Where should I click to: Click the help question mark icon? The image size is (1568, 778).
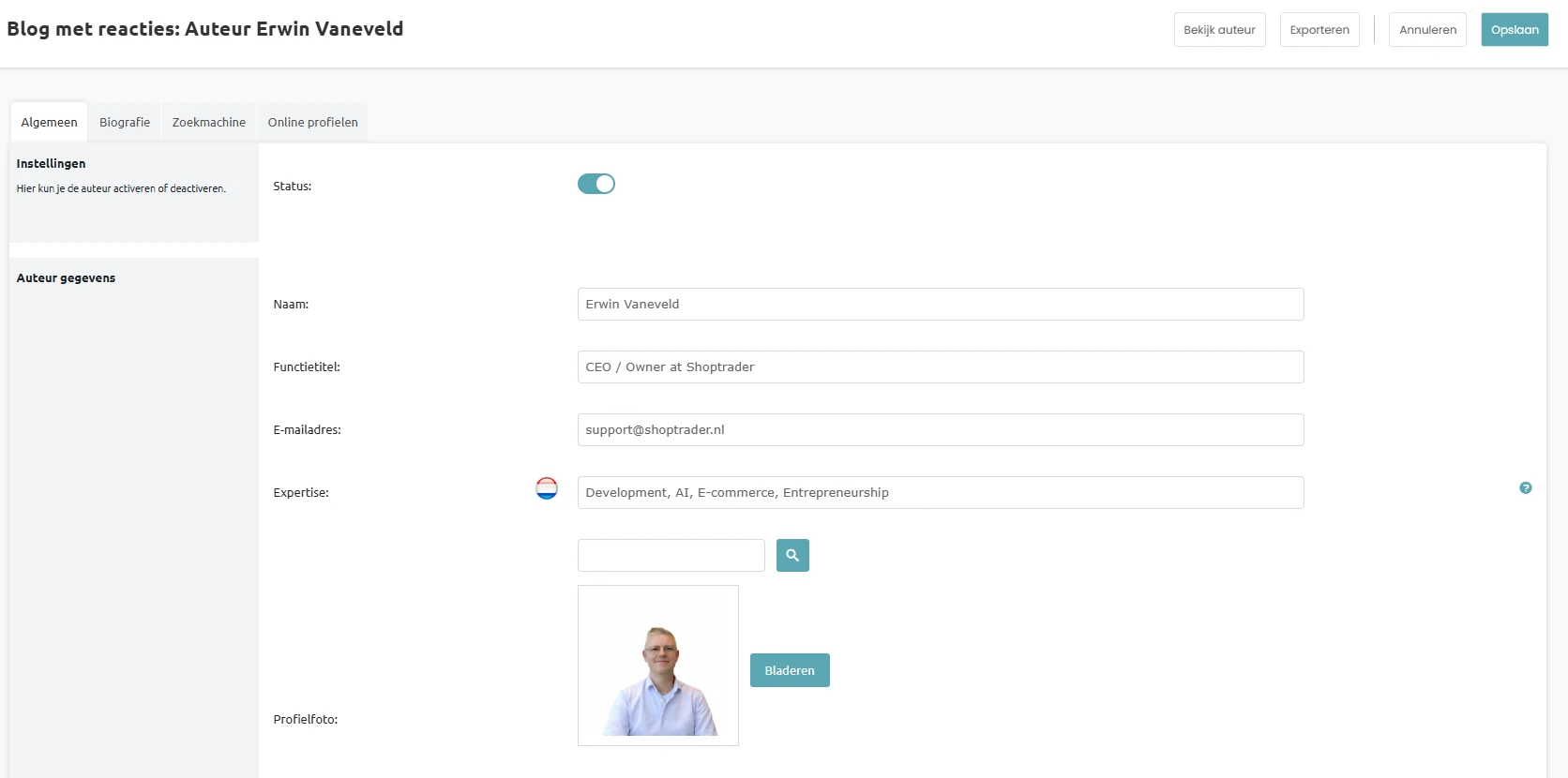(x=1525, y=488)
